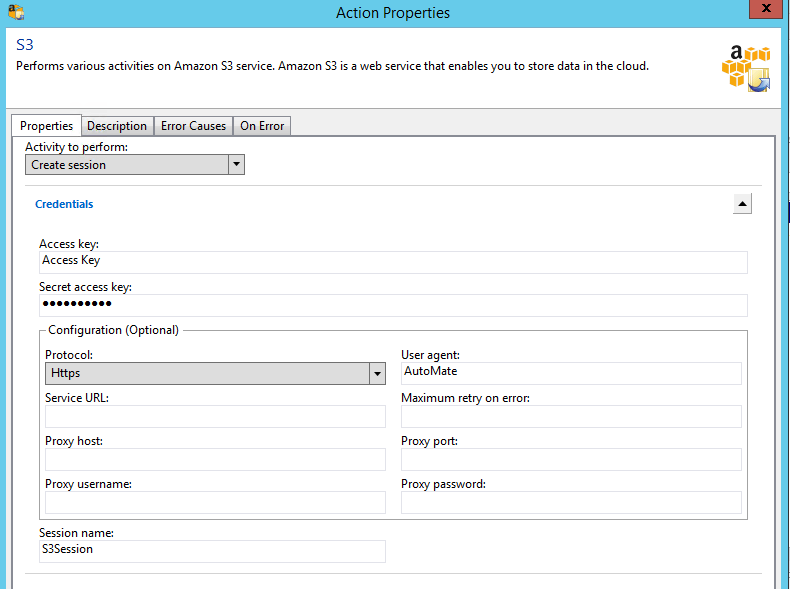
Task: Click inside the Proxy password field
Action: [571, 502]
